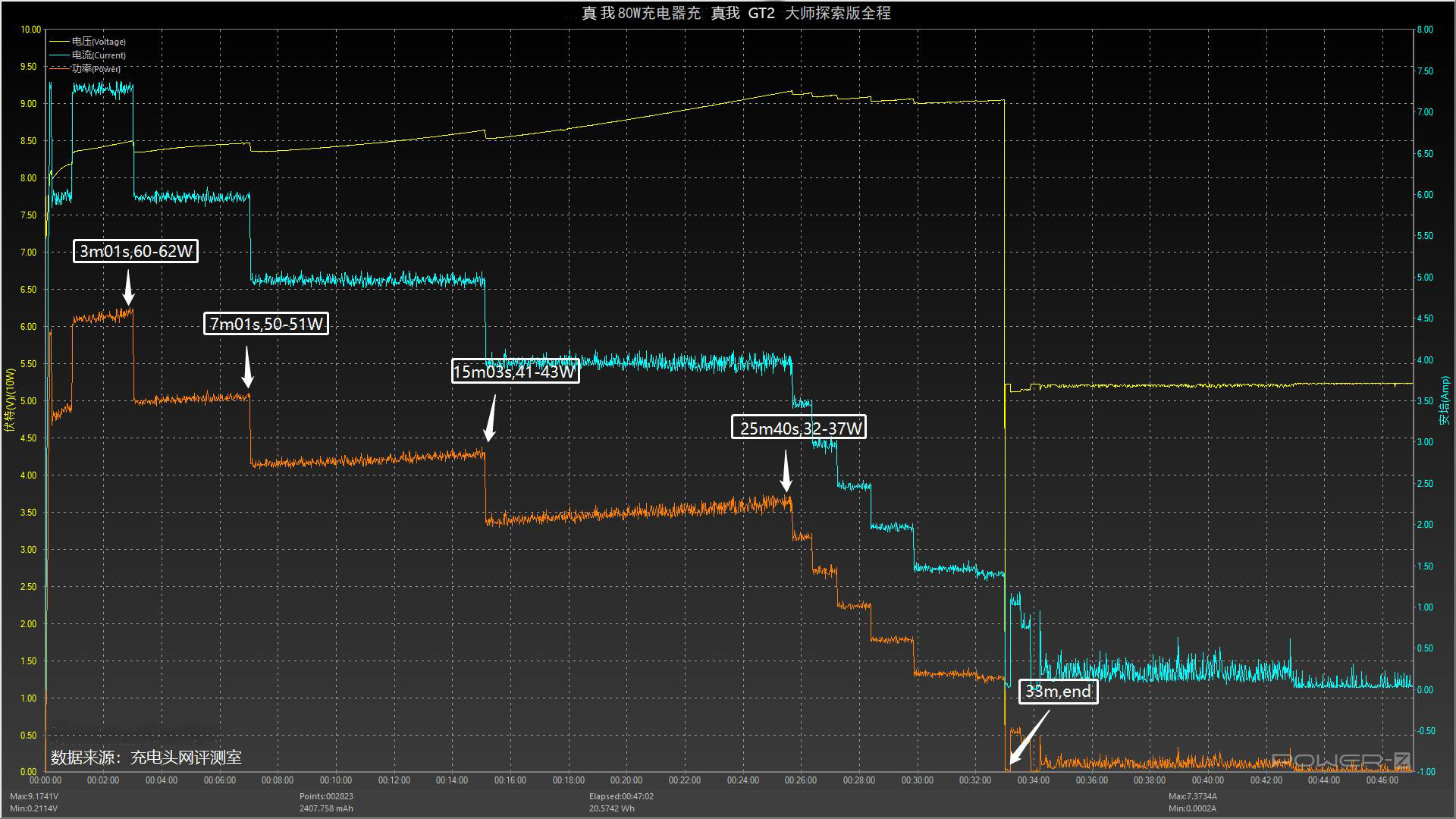Screen dimensions: 1456x819
Task: Click the 4.00 tick on current axis
Action: (x=1425, y=360)
